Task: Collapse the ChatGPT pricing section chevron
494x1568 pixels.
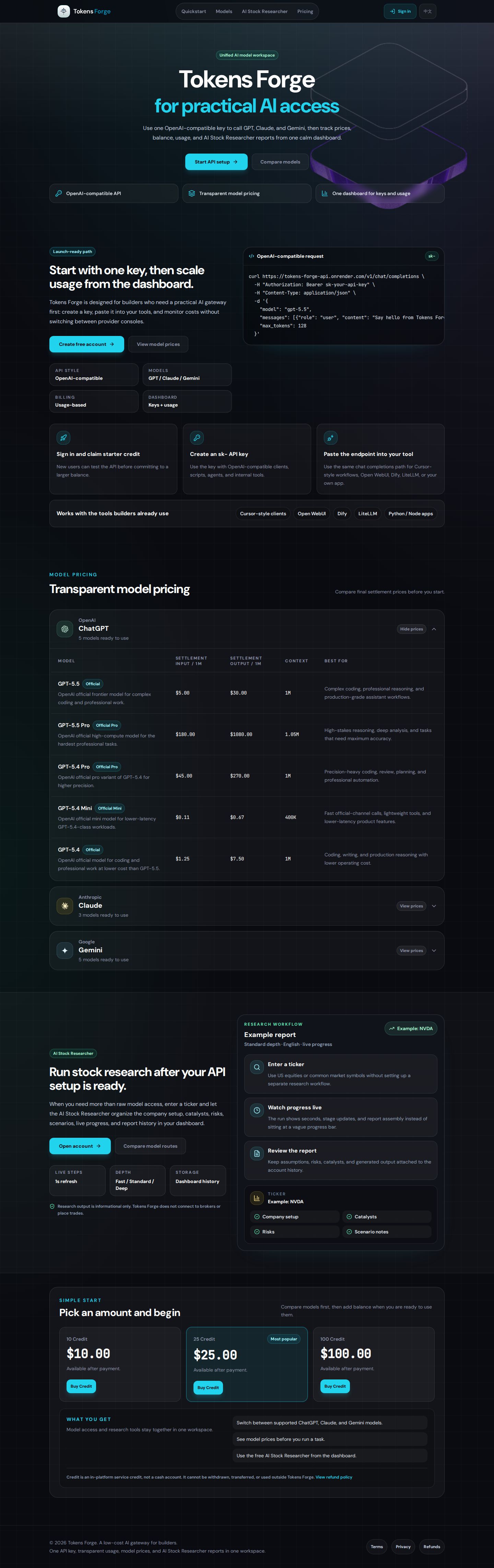Action: pos(434,629)
